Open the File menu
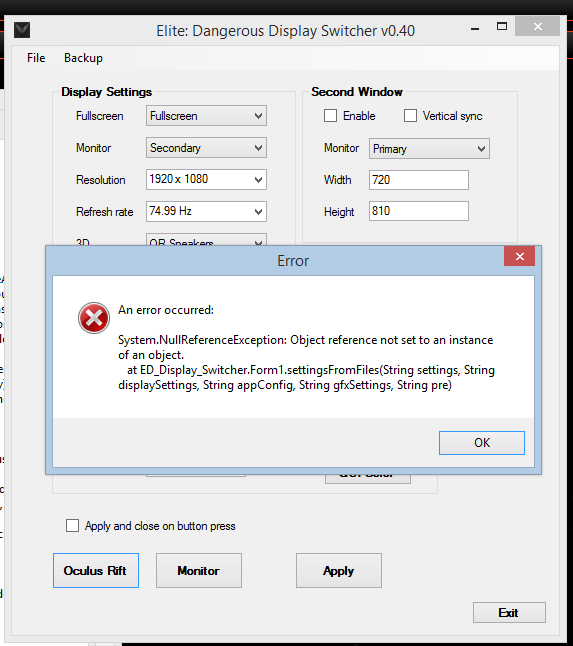The image size is (573, 646). [x=36, y=58]
